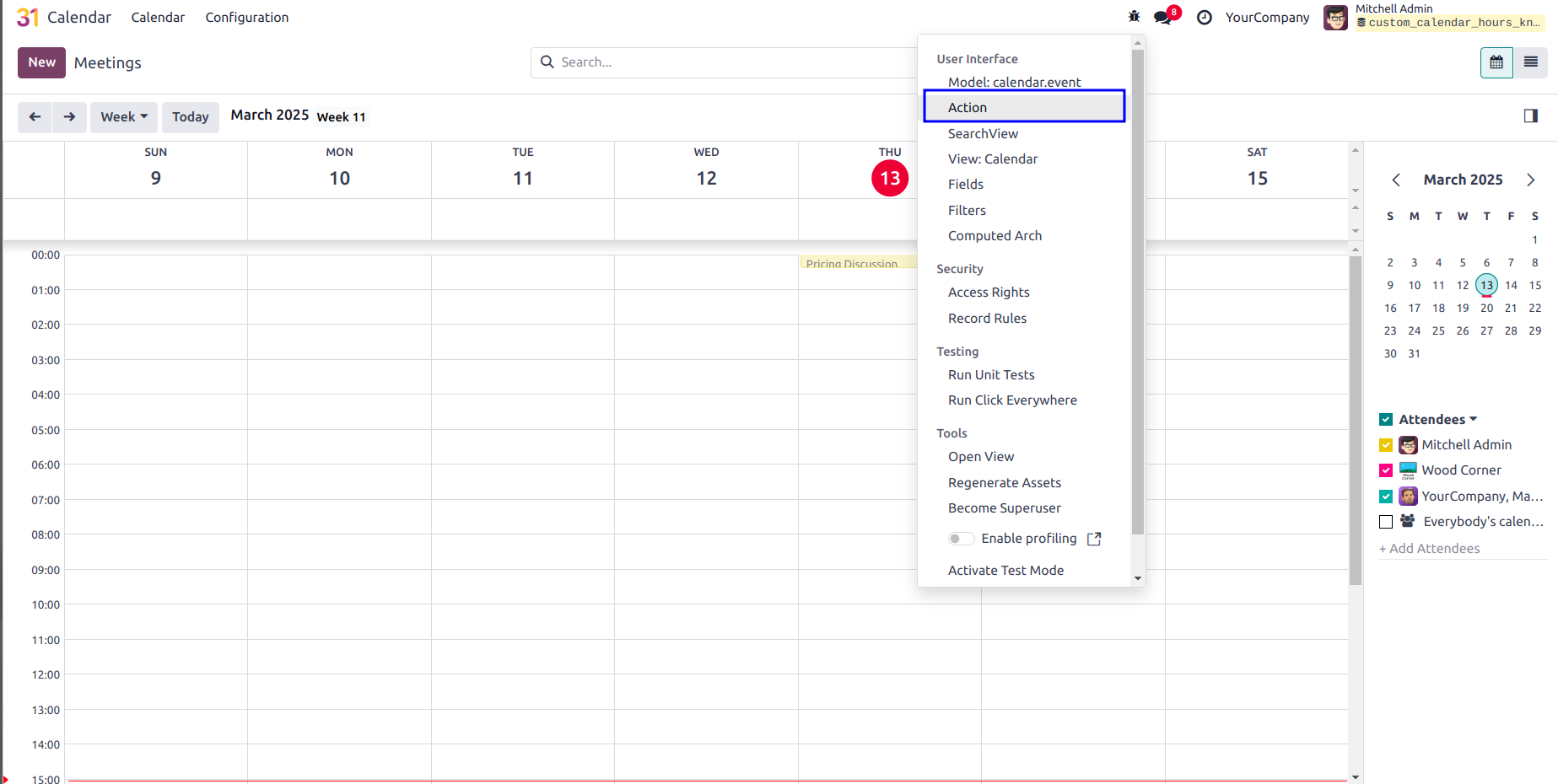1558x784 pixels.
Task: Open Pricing Discussion event
Action: coord(858,262)
